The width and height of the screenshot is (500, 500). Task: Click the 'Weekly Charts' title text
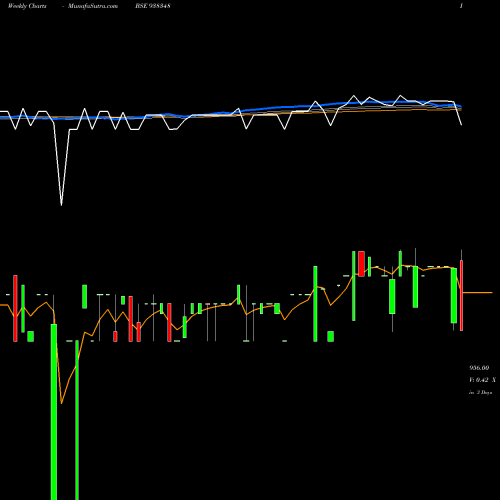(27, 6)
